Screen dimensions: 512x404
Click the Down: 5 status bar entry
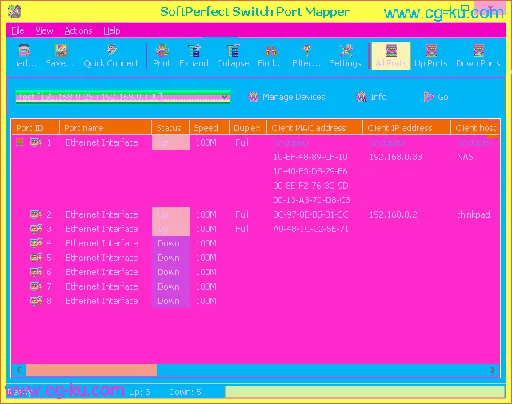pos(185,392)
